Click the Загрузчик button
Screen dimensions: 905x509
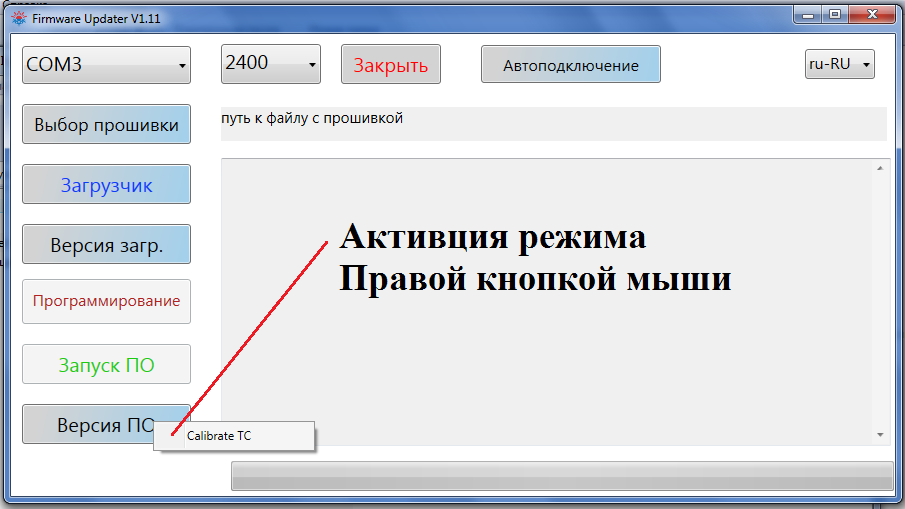coord(106,184)
